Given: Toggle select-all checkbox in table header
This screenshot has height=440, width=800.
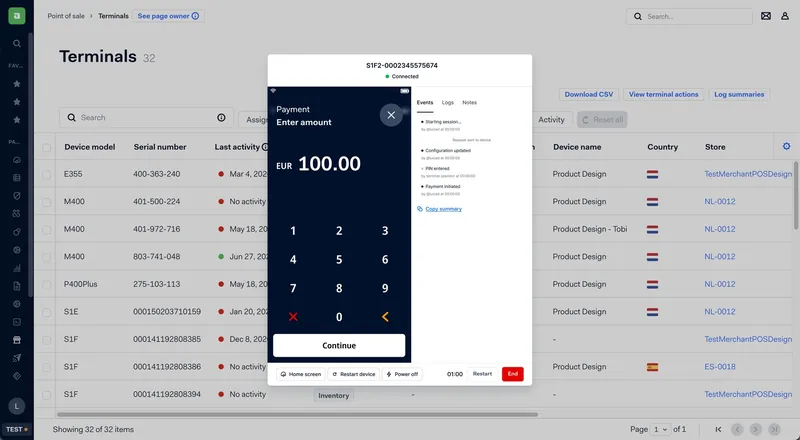Looking at the screenshot, I should (x=46, y=148).
